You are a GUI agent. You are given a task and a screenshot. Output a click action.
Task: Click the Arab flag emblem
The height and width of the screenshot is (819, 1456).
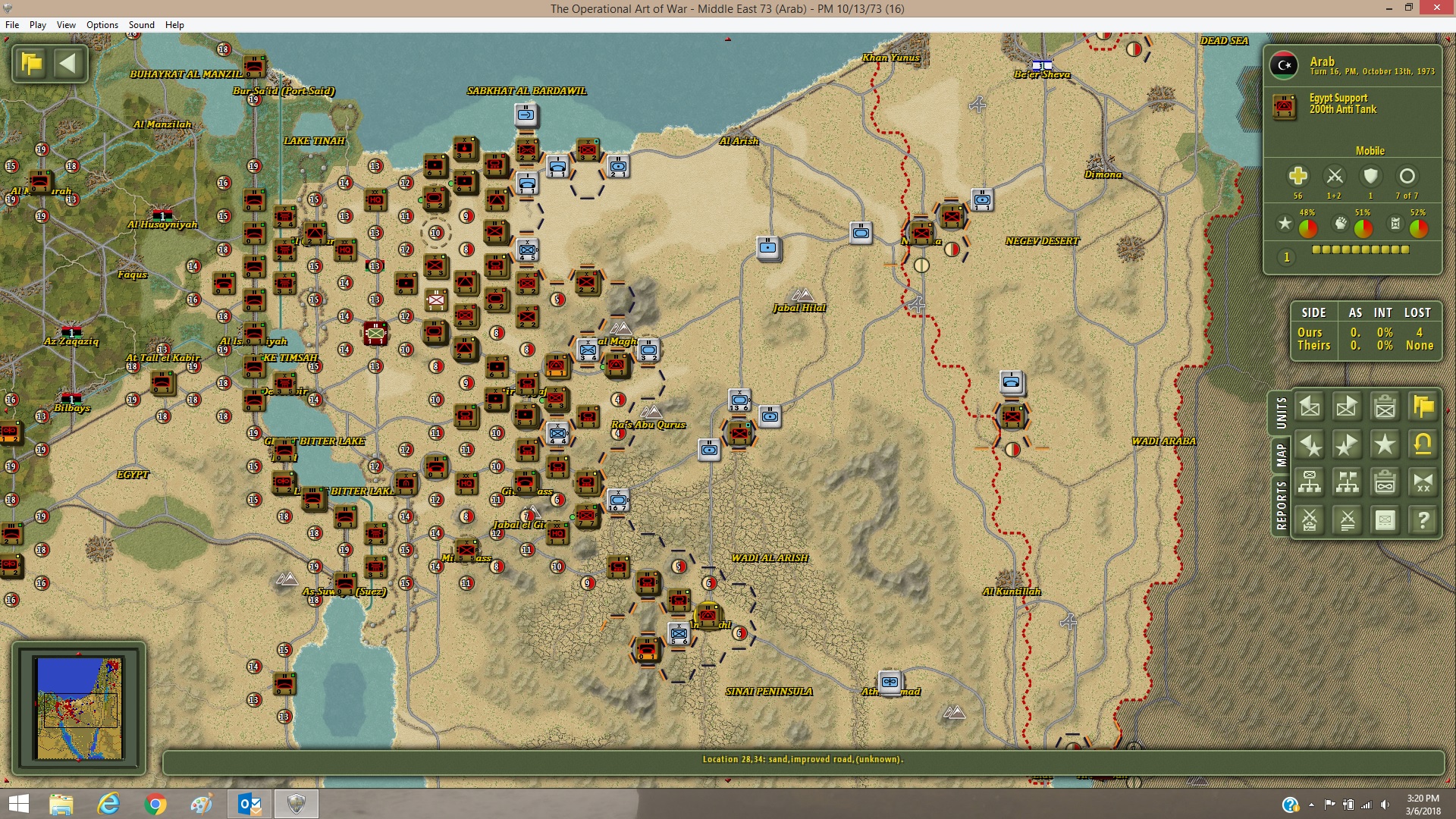pyautogui.click(x=1284, y=65)
